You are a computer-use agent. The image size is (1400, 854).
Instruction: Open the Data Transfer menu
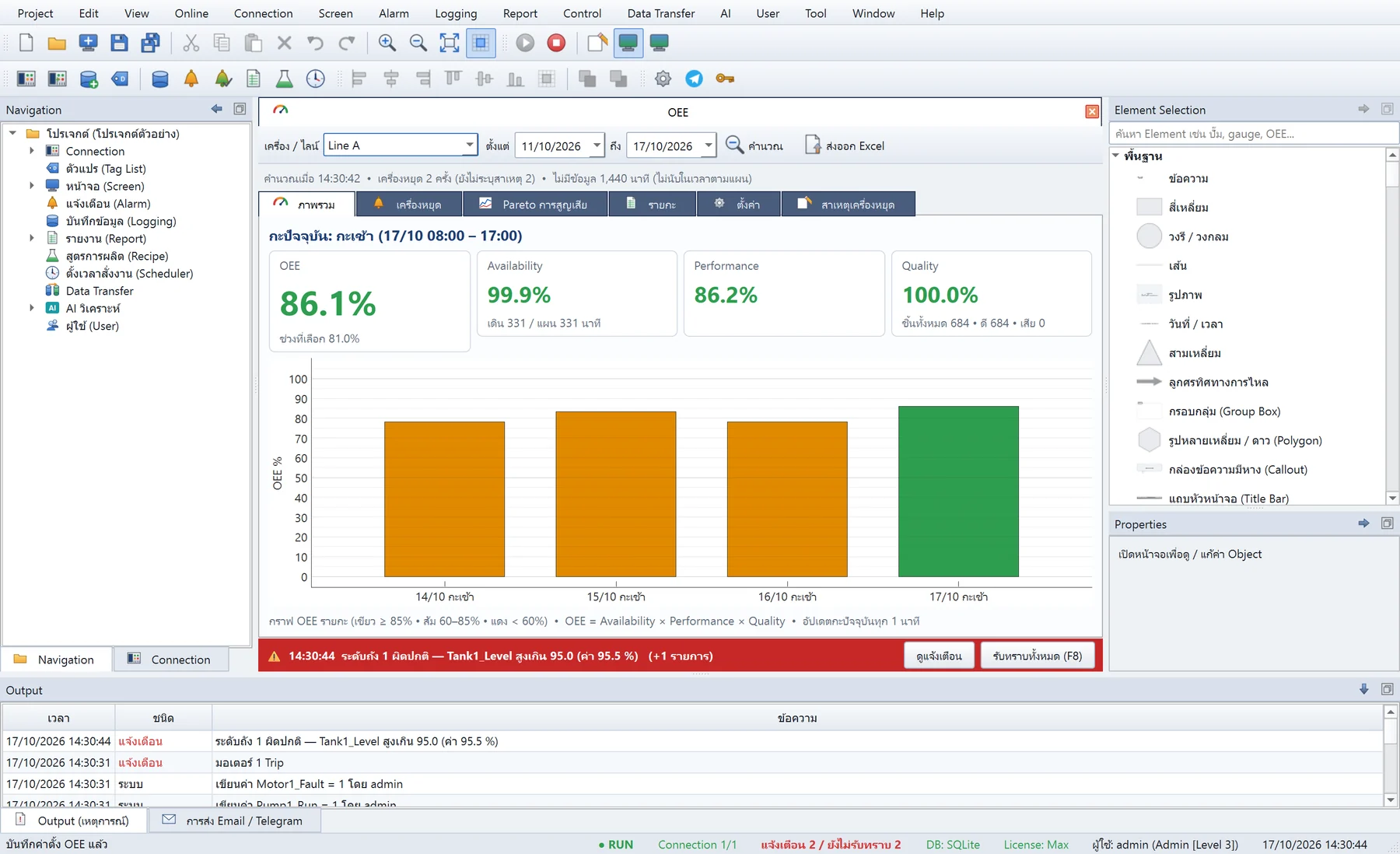coord(661,13)
